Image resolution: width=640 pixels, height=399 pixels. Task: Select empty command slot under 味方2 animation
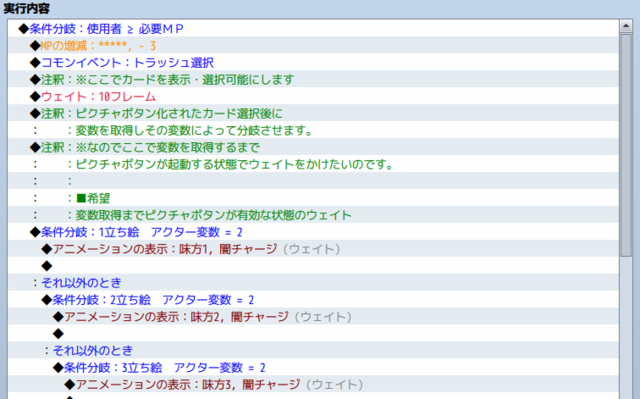[313, 333]
